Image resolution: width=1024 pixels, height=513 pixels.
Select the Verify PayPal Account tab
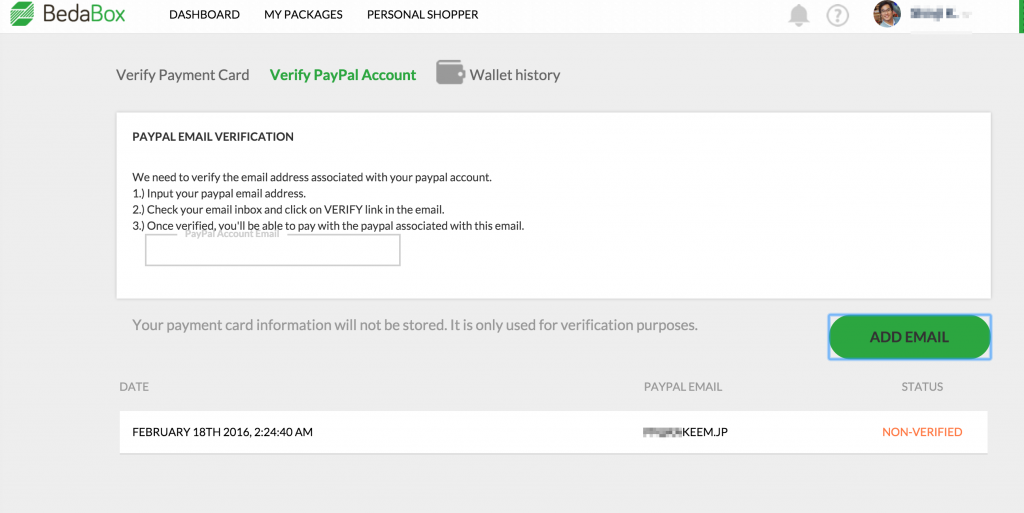point(343,75)
